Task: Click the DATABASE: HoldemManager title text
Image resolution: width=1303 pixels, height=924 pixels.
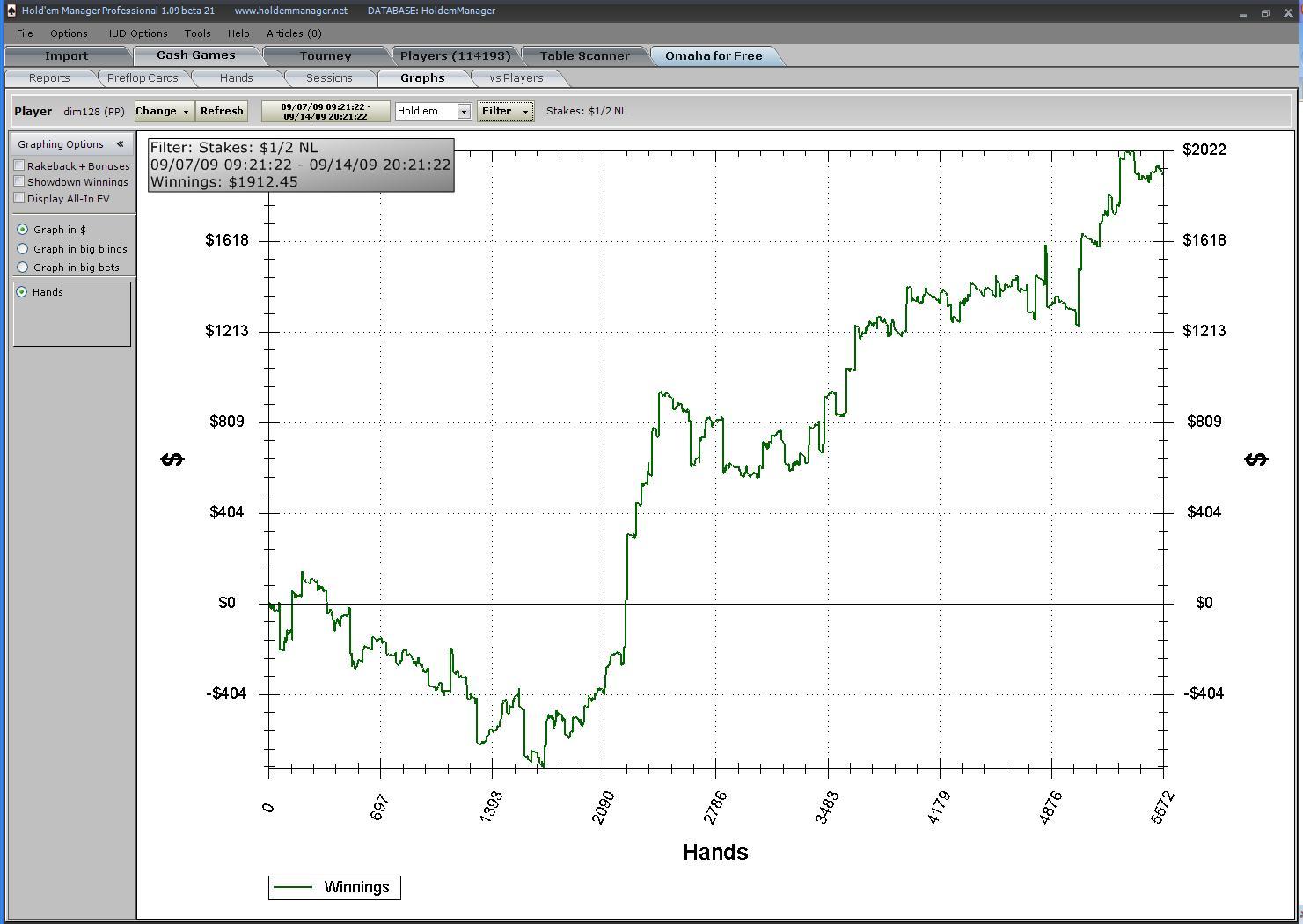Action: (431, 11)
